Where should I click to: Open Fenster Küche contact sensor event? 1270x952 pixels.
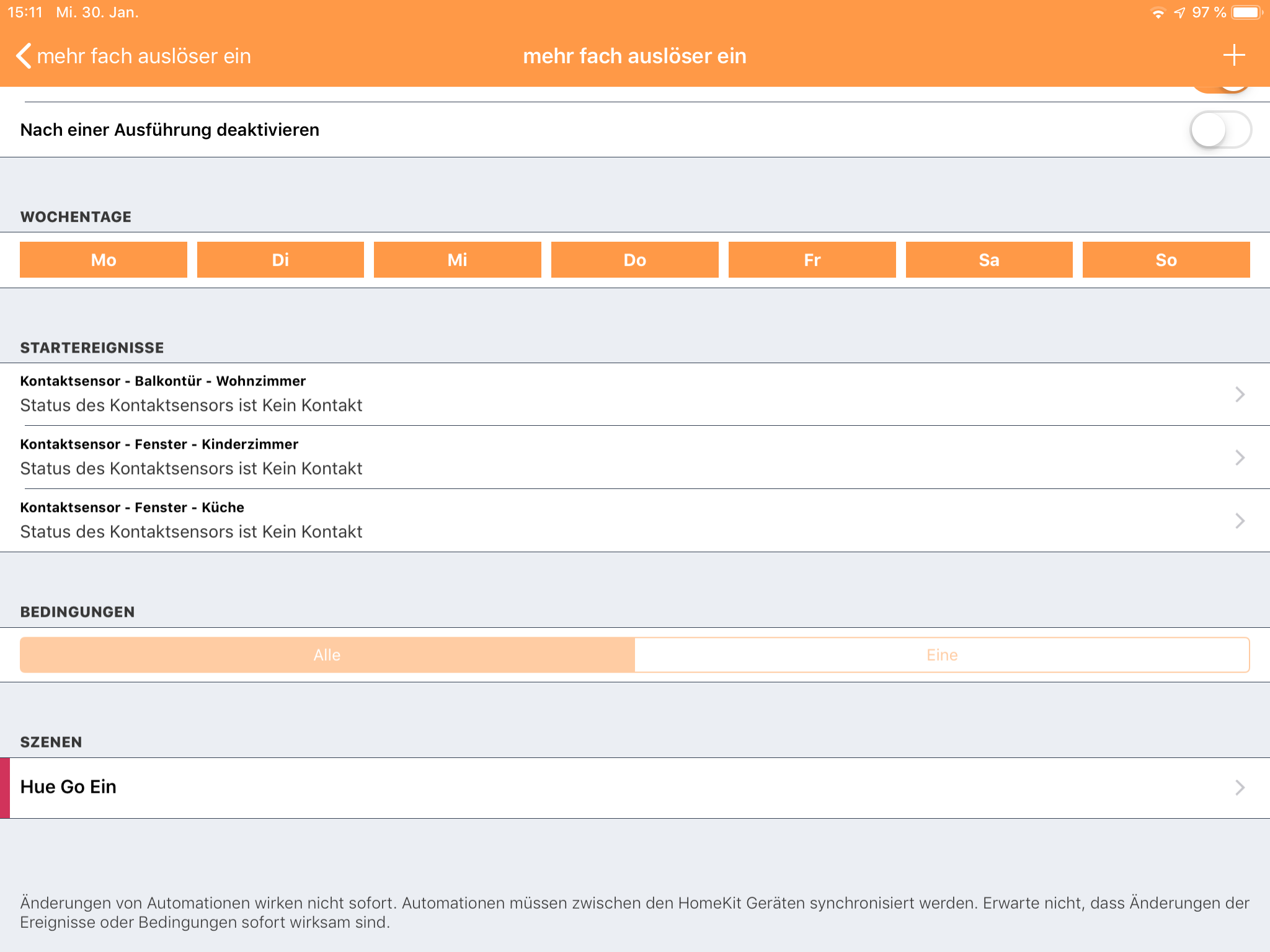coord(620,521)
